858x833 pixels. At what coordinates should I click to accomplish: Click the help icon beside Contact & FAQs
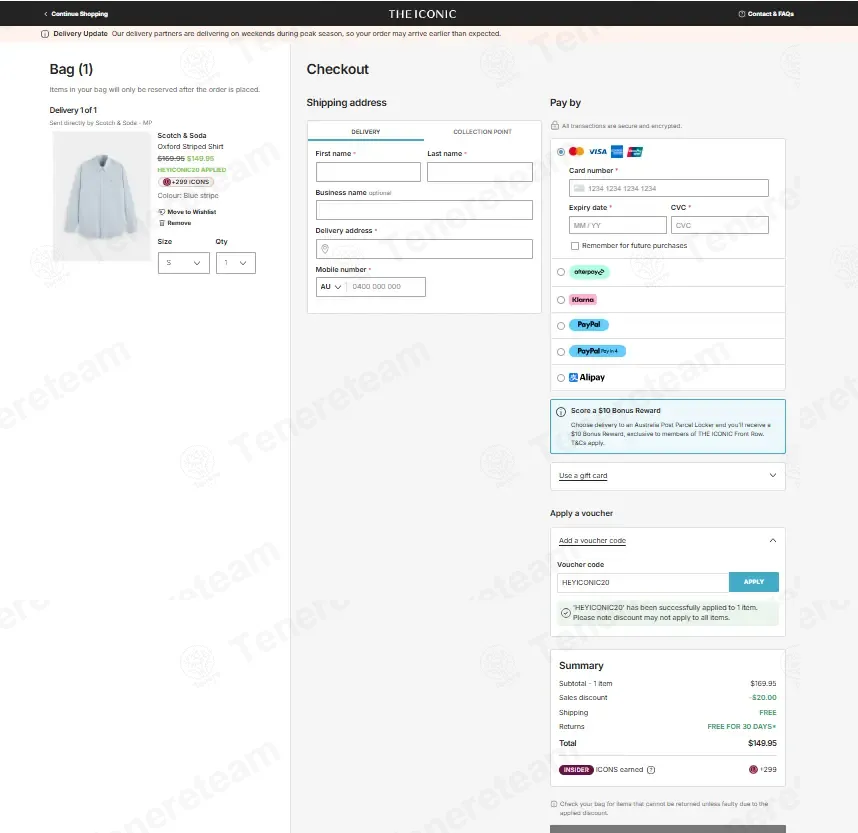[x=742, y=14]
